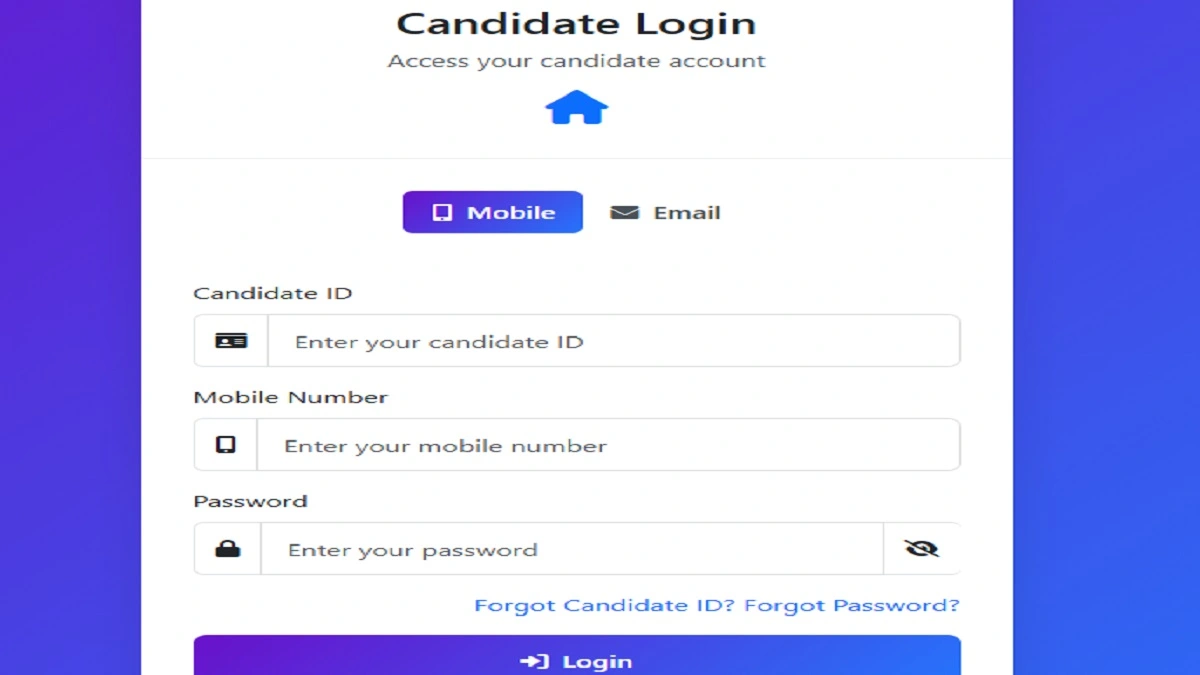Toggle password visibility with the eye icon
Viewport: 1200px width, 675px height.
tap(921, 548)
